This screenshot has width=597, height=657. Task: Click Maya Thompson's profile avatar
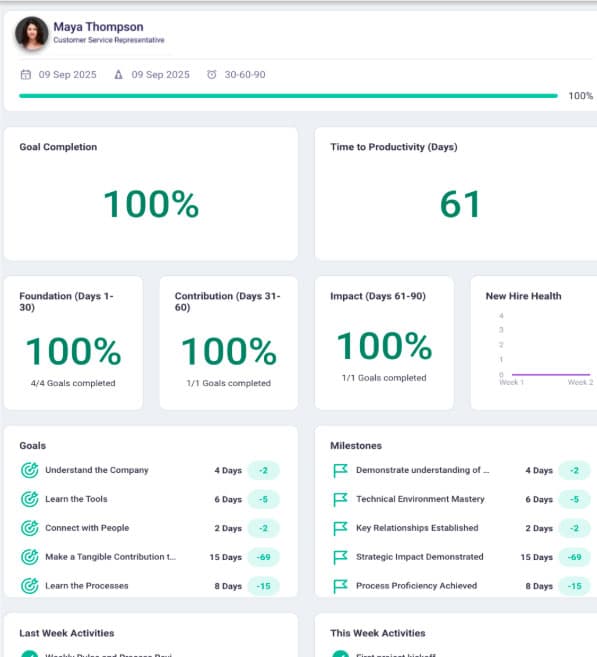coord(31,33)
